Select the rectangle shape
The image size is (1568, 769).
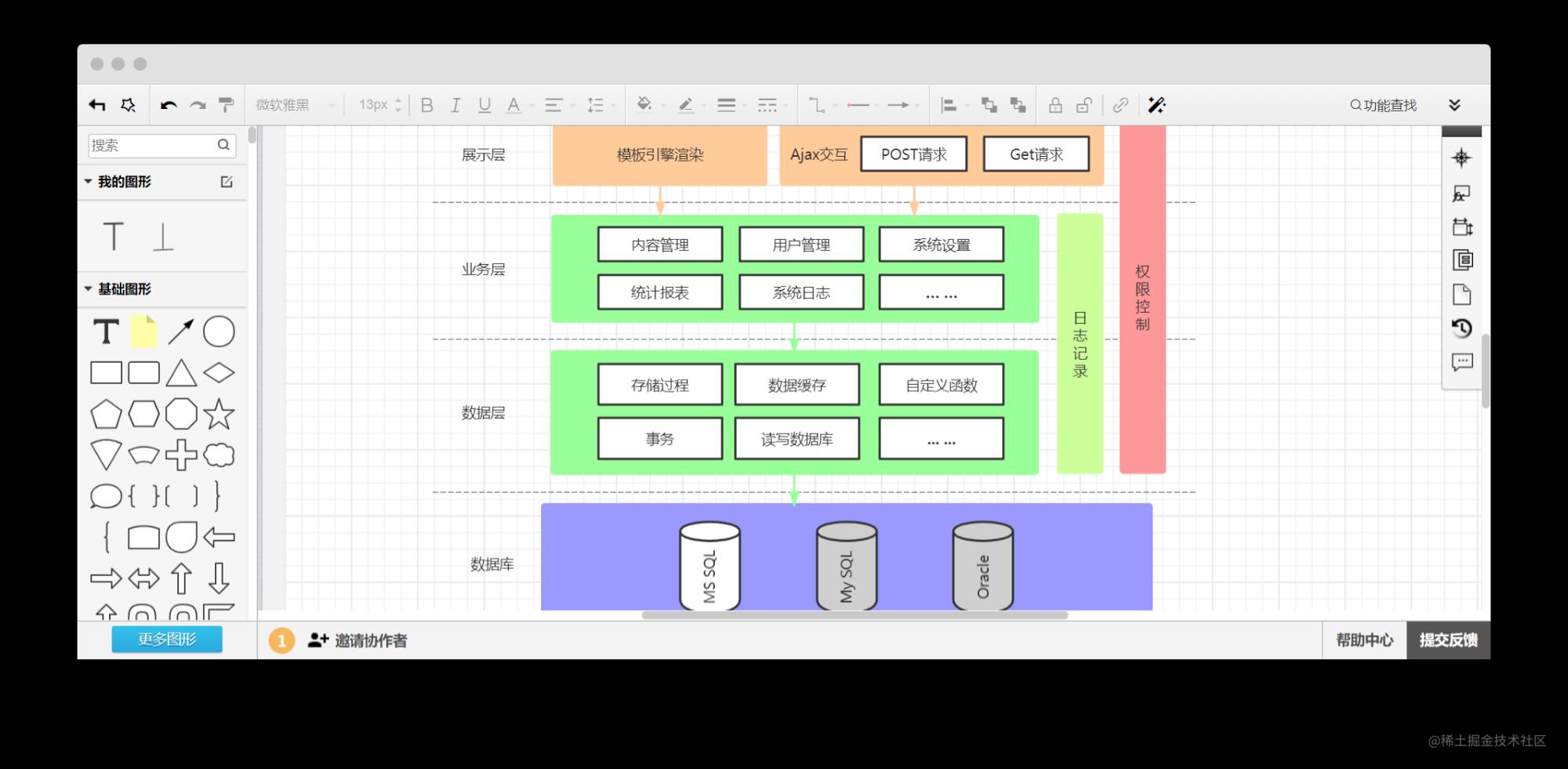(x=106, y=372)
